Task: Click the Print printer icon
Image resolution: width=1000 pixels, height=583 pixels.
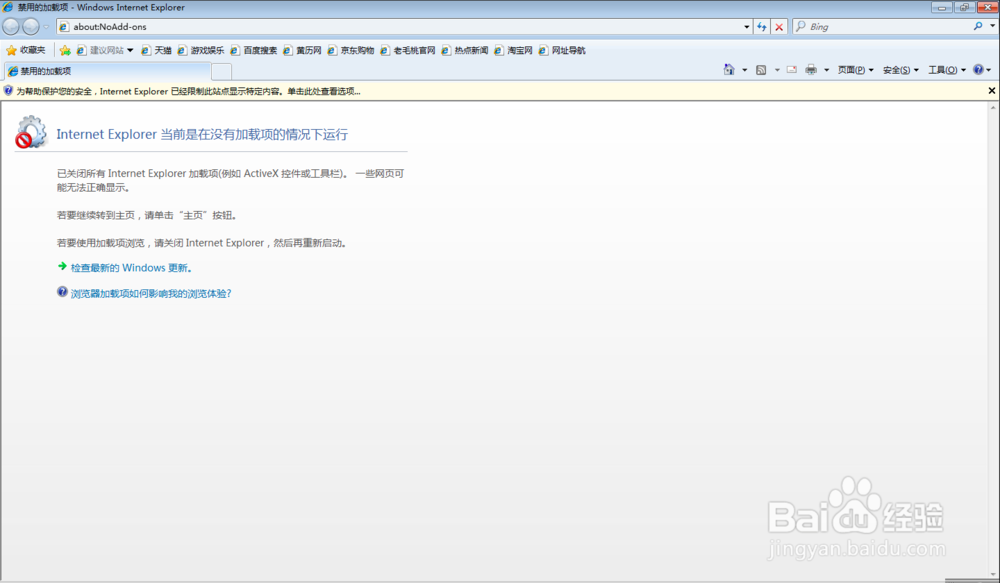Action: click(811, 70)
